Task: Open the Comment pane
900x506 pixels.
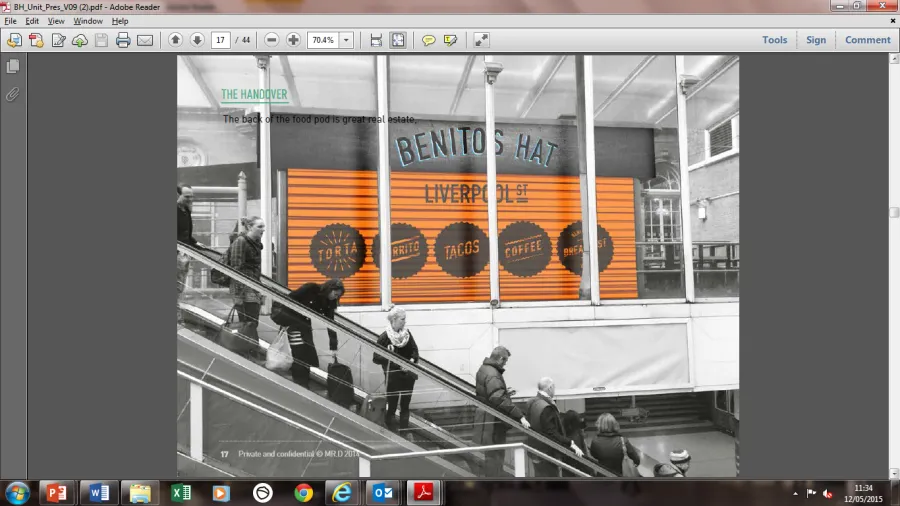Action: (867, 40)
